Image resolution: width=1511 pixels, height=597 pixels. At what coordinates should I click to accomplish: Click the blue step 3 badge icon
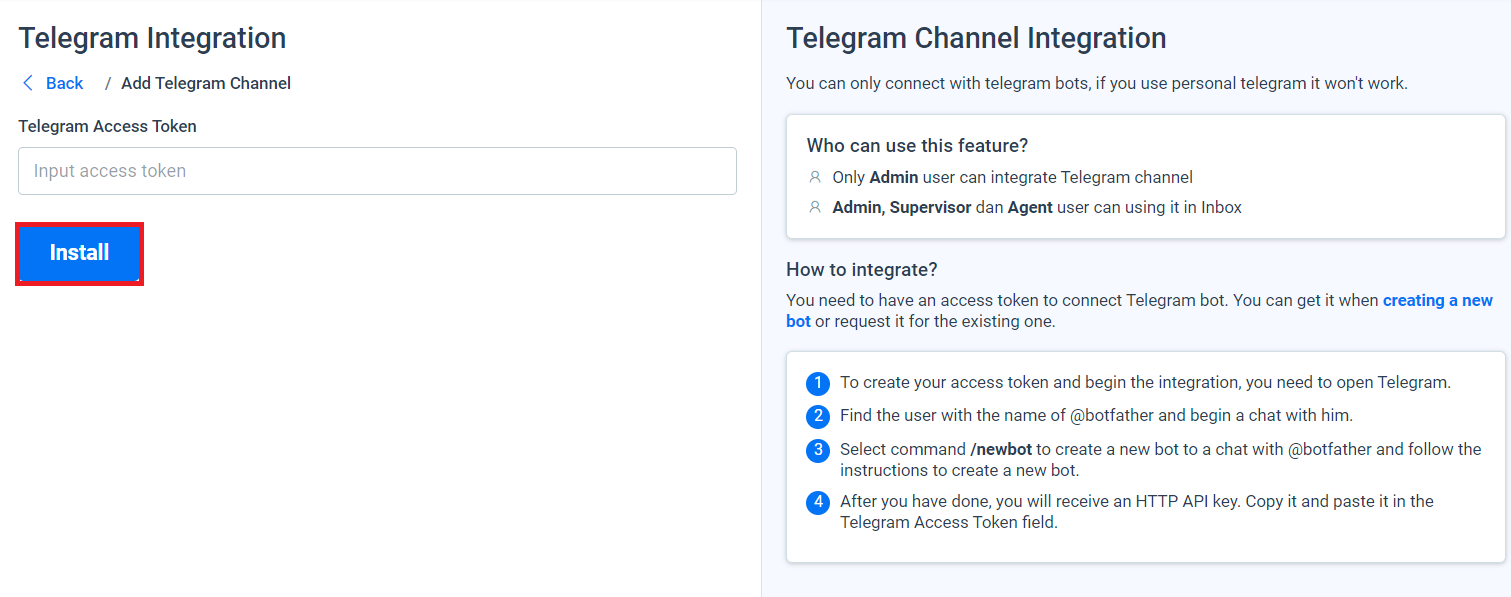pos(817,449)
